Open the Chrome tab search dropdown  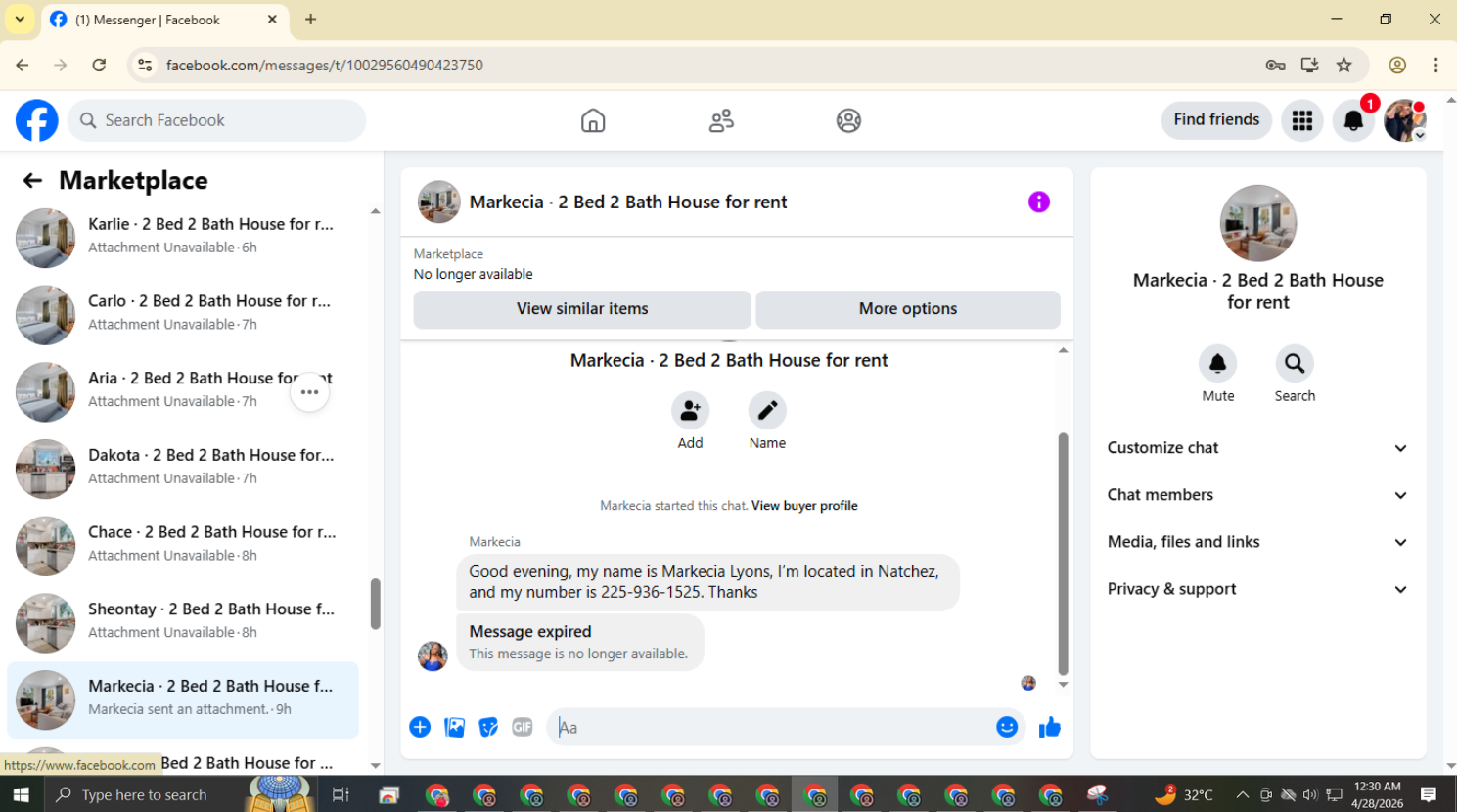pyautogui.click(x=20, y=20)
